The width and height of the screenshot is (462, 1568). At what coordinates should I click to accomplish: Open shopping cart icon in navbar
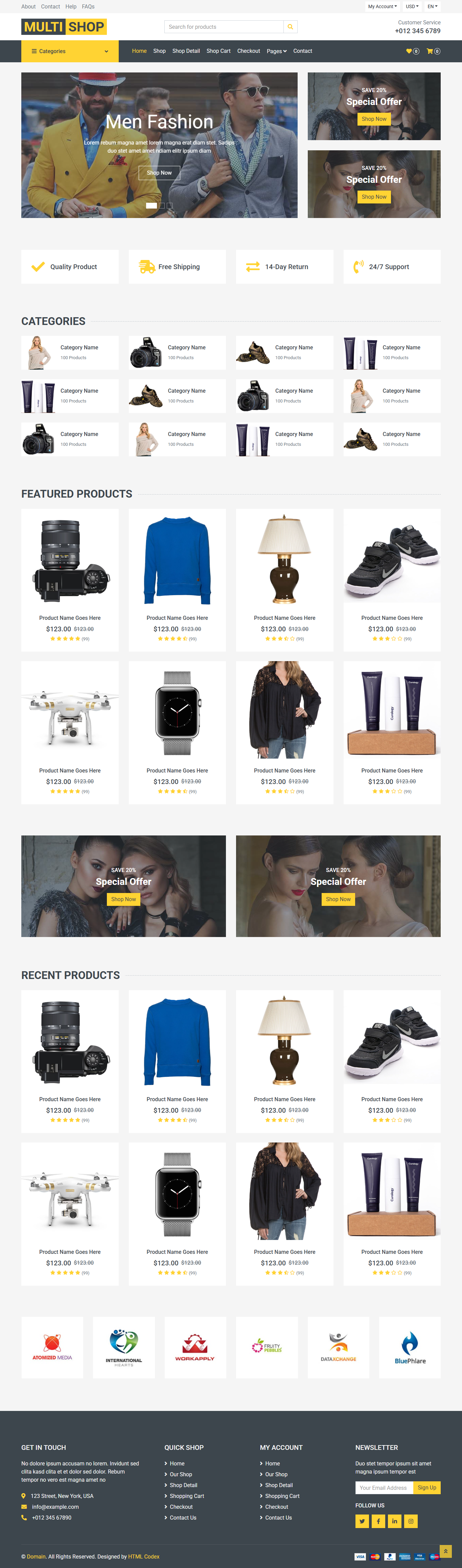coord(434,51)
